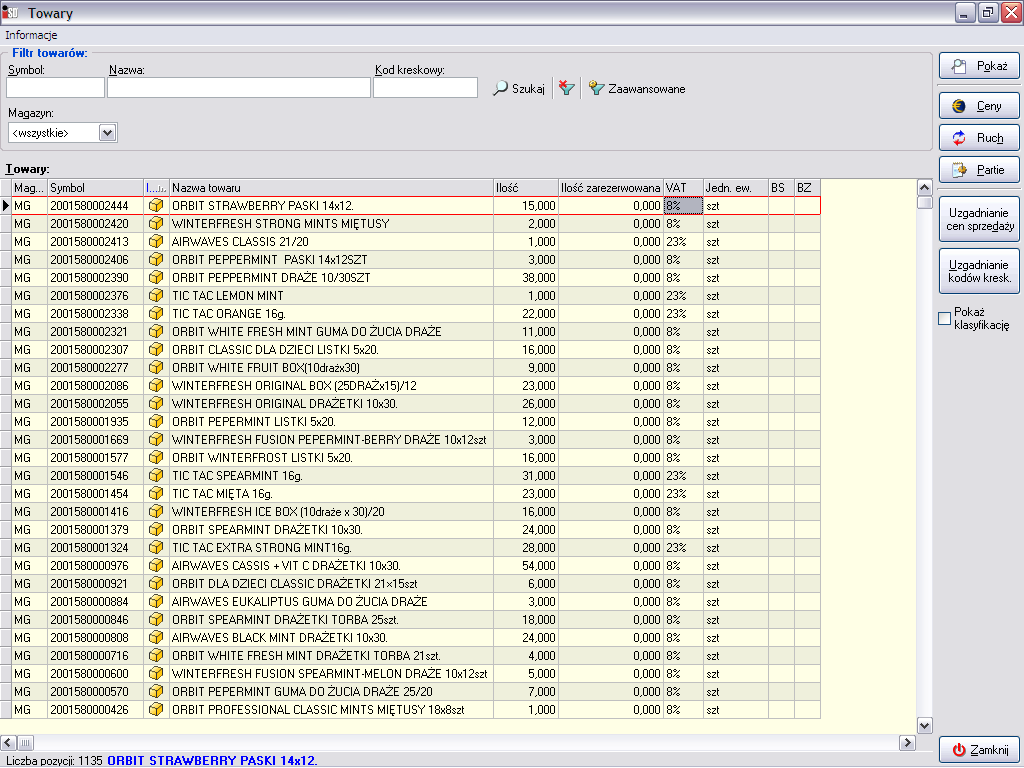1024x768 pixels.
Task: Click the horizontal scrollbar thumb
Action: (x=25, y=743)
